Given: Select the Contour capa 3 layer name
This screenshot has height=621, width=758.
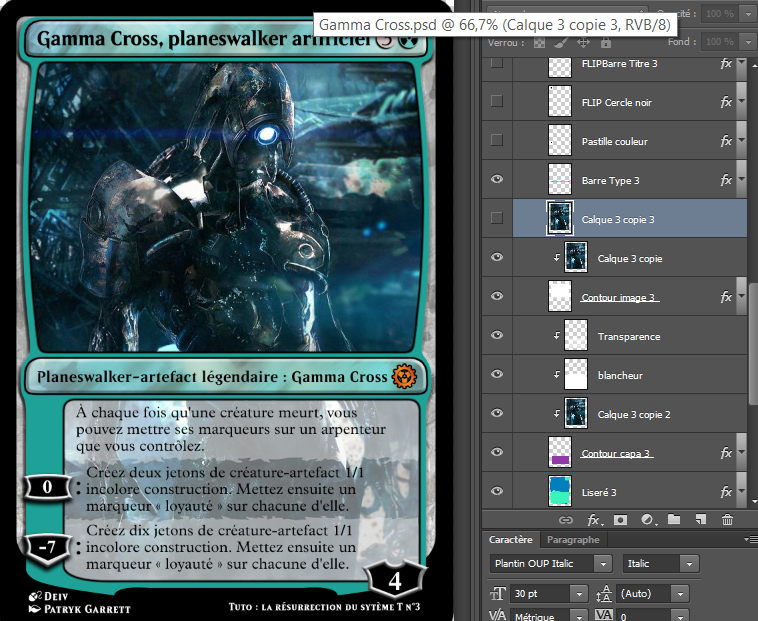Looking at the screenshot, I should point(616,453).
